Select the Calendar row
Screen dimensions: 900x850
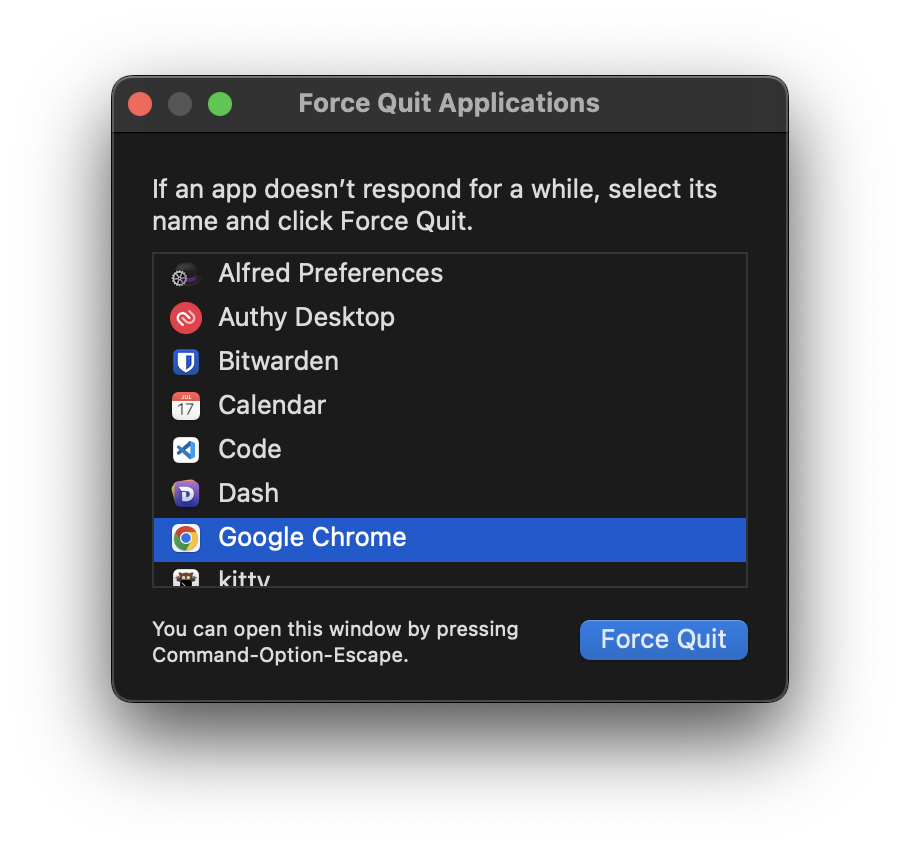450,406
